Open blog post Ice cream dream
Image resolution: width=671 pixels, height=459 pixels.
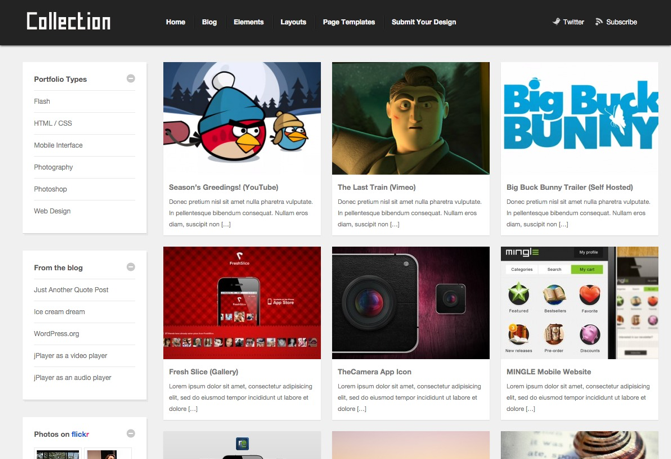coord(59,312)
